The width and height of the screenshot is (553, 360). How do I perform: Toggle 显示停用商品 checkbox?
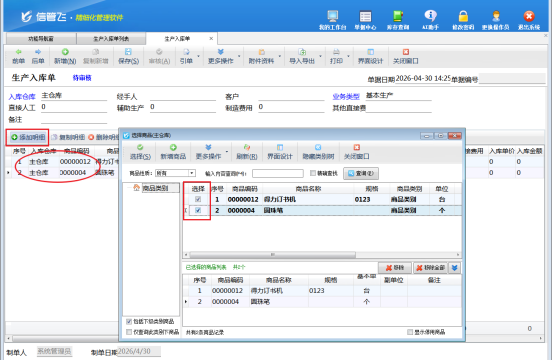click(410, 332)
